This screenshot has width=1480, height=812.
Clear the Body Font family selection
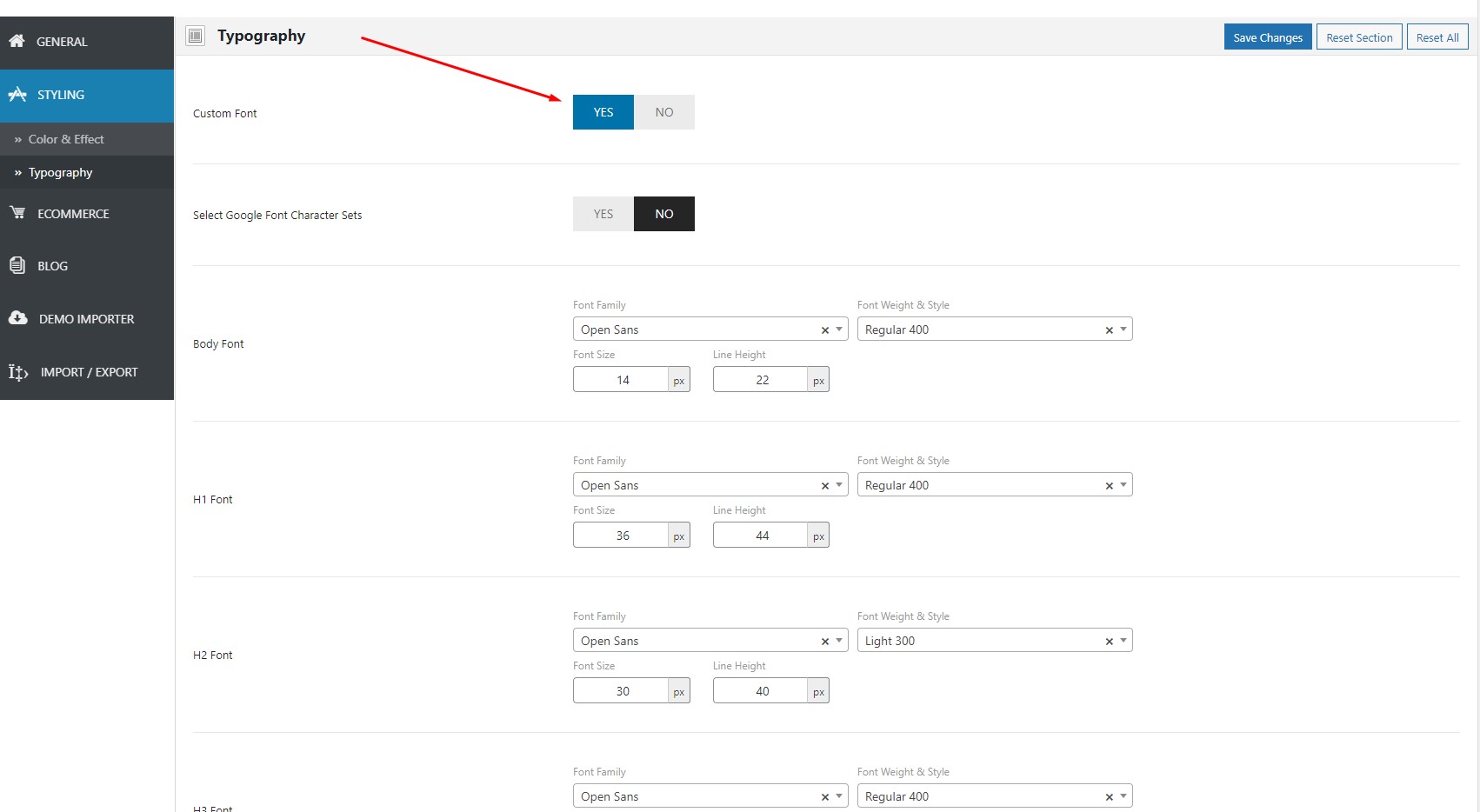click(824, 330)
